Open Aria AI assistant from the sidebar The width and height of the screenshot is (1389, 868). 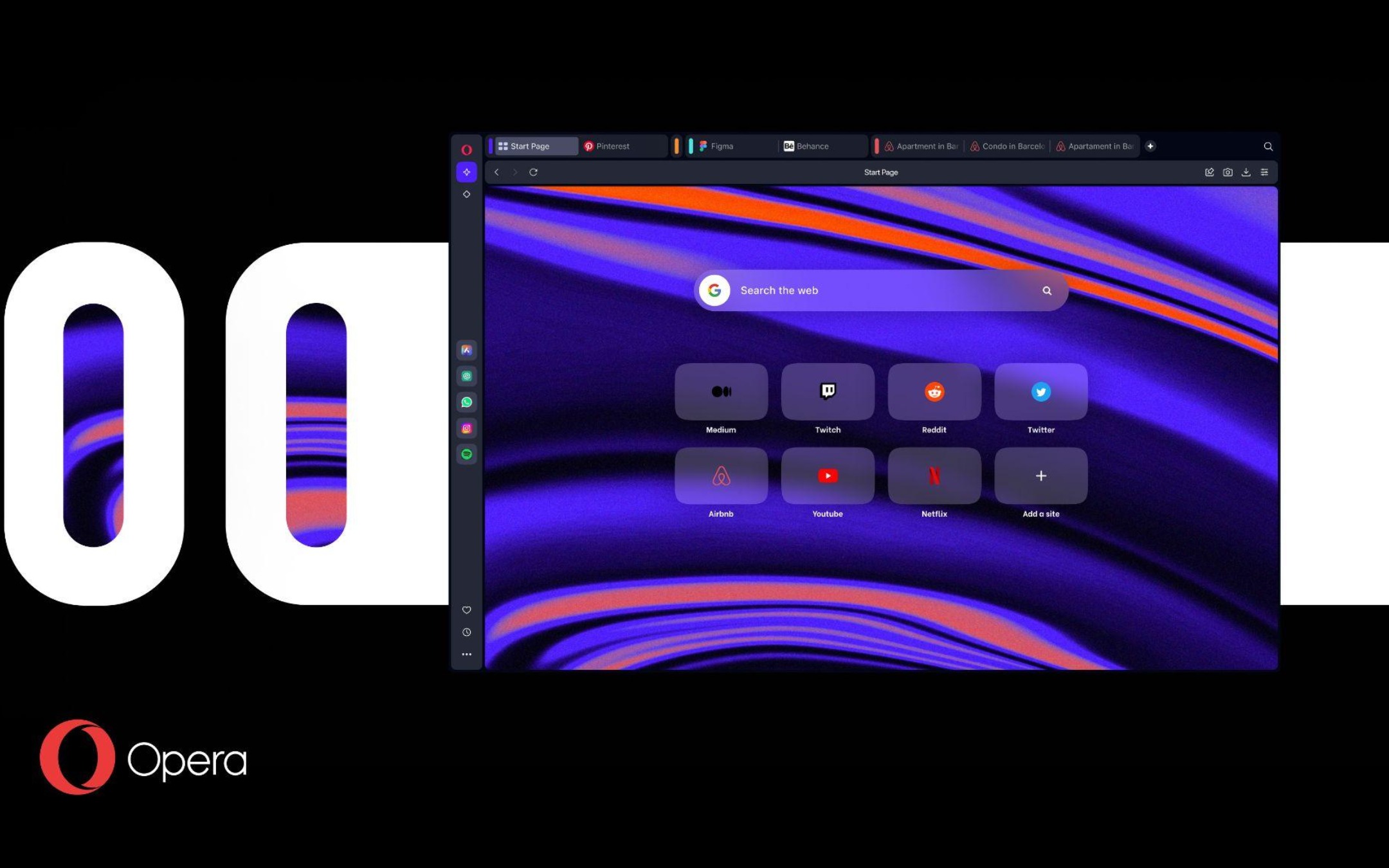click(x=466, y=172)
